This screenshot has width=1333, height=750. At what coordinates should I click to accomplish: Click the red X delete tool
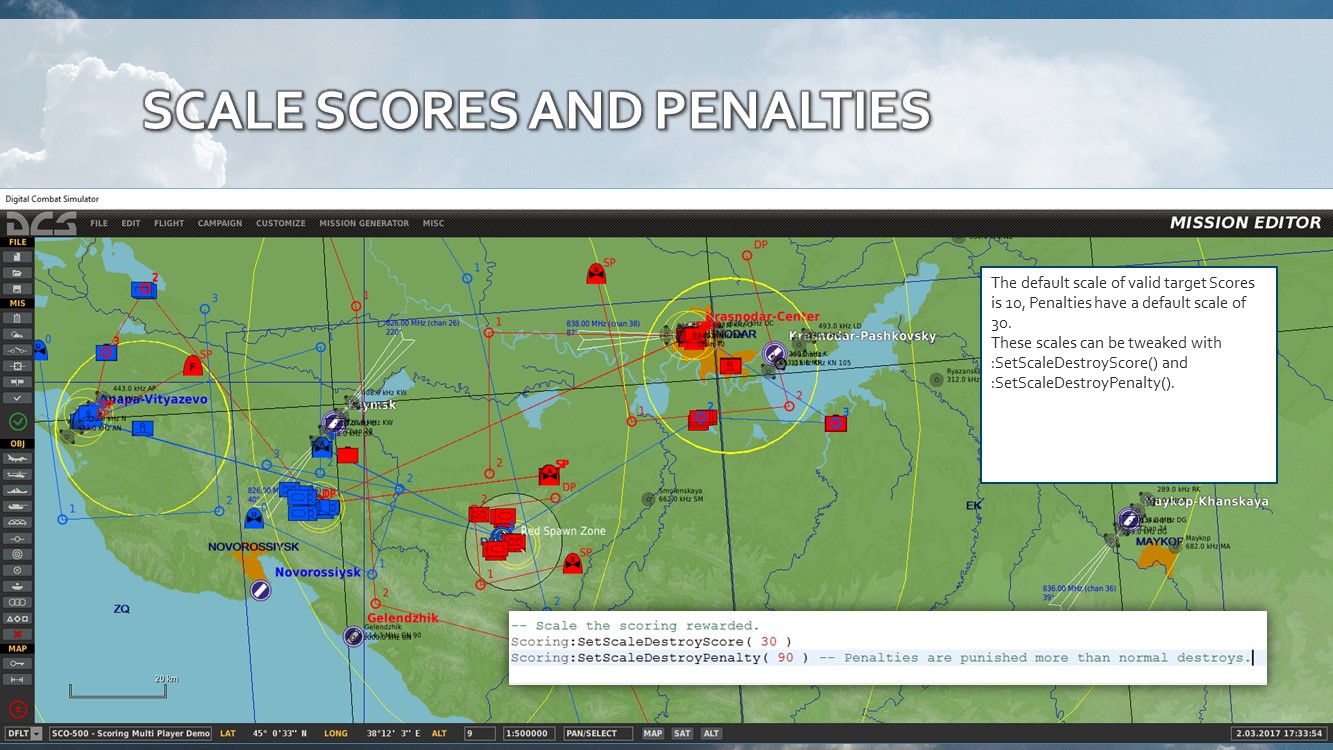[17, 634]
